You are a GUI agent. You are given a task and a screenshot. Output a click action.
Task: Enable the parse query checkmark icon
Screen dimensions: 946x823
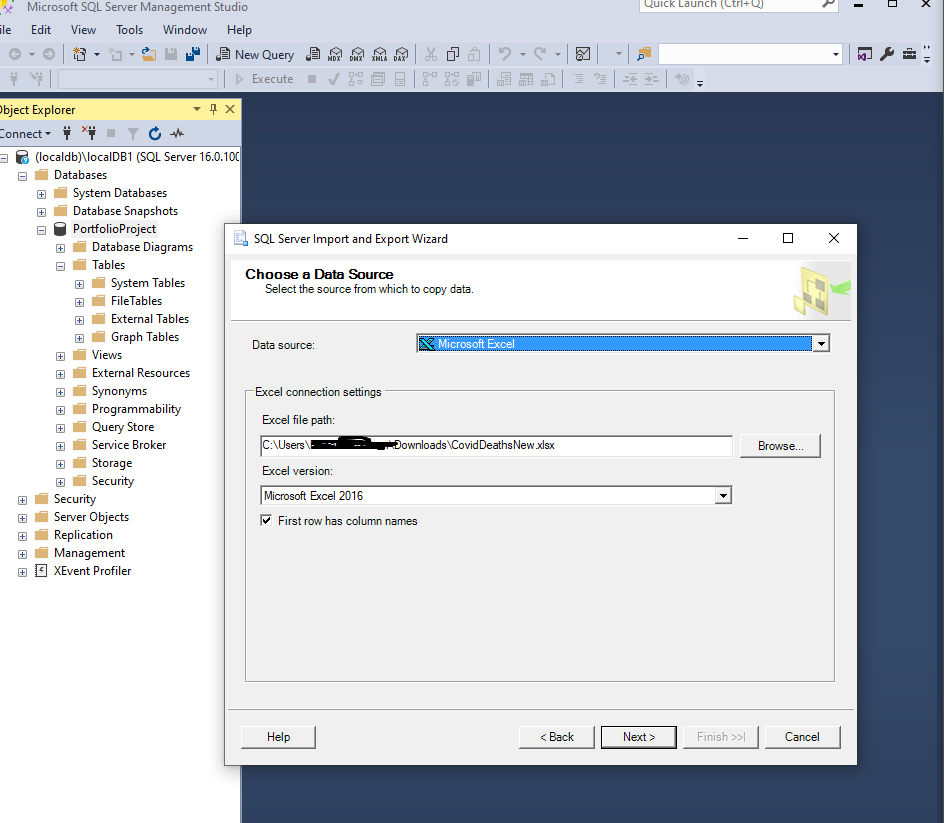333,78
